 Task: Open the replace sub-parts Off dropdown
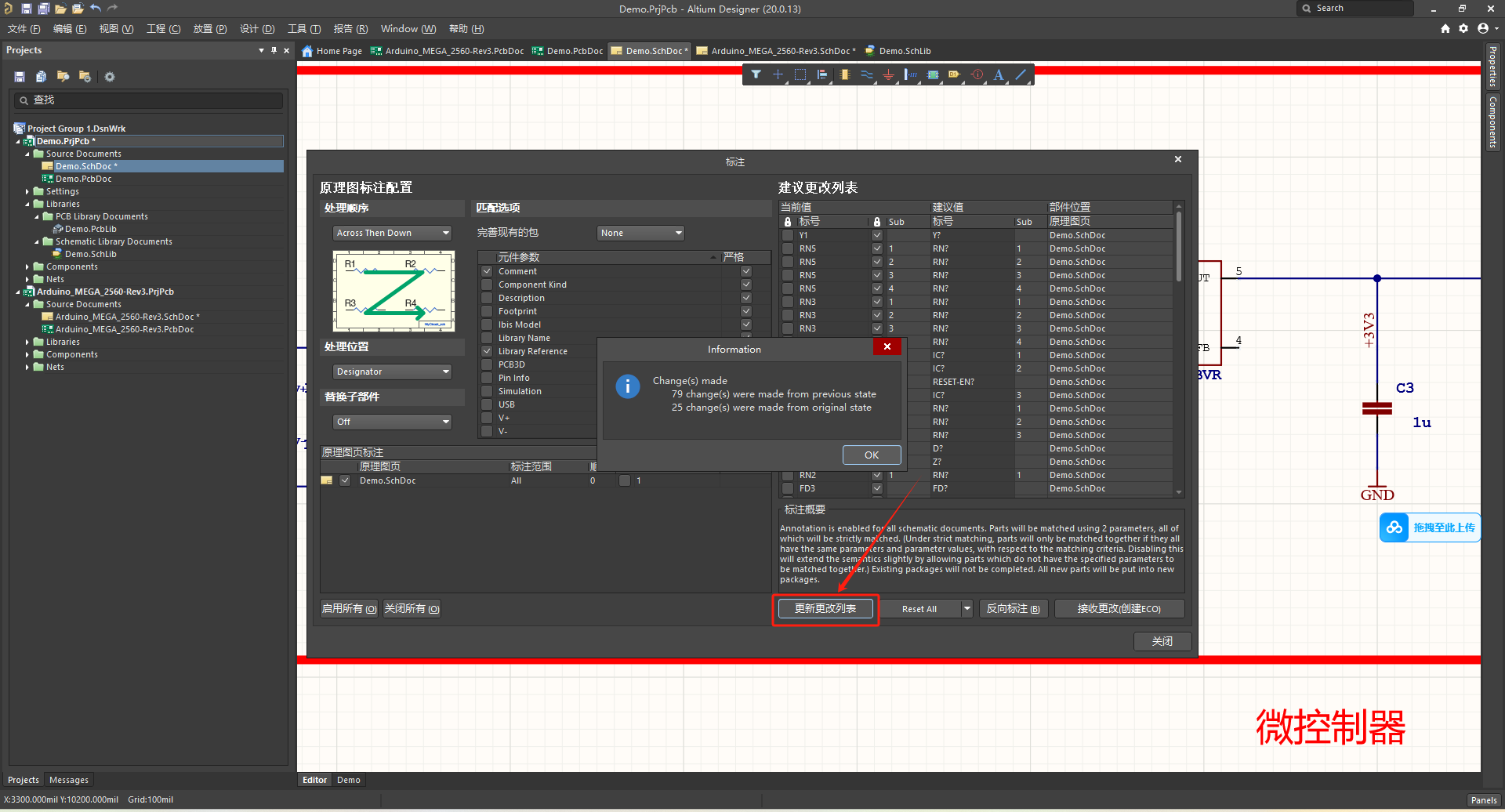393,422
